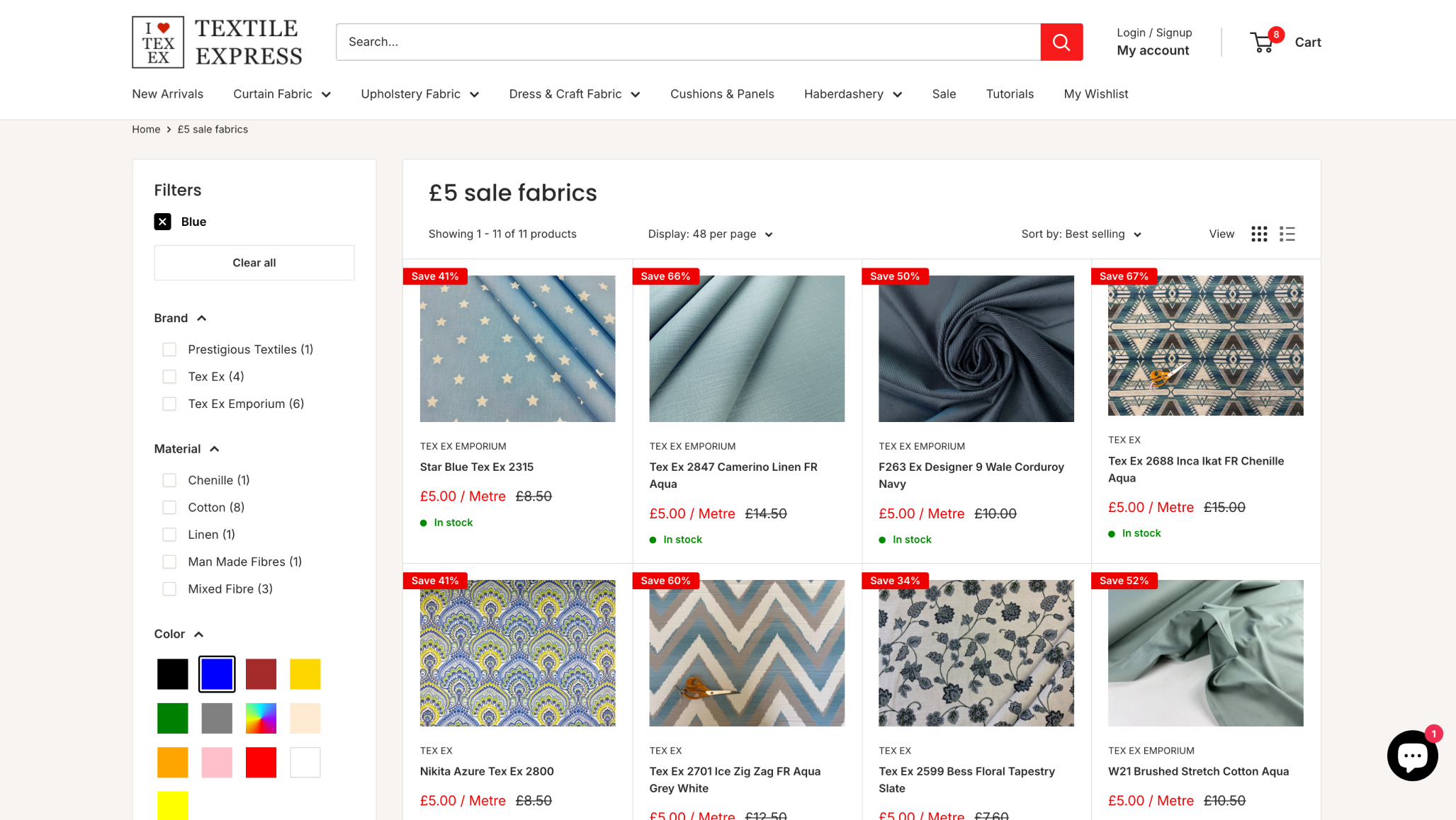Image resolution: width=1456 pixels, height=820 pixels.
Task: Select the cream beige color swatch
Action: pyautogui.click(x=305, y=718)
